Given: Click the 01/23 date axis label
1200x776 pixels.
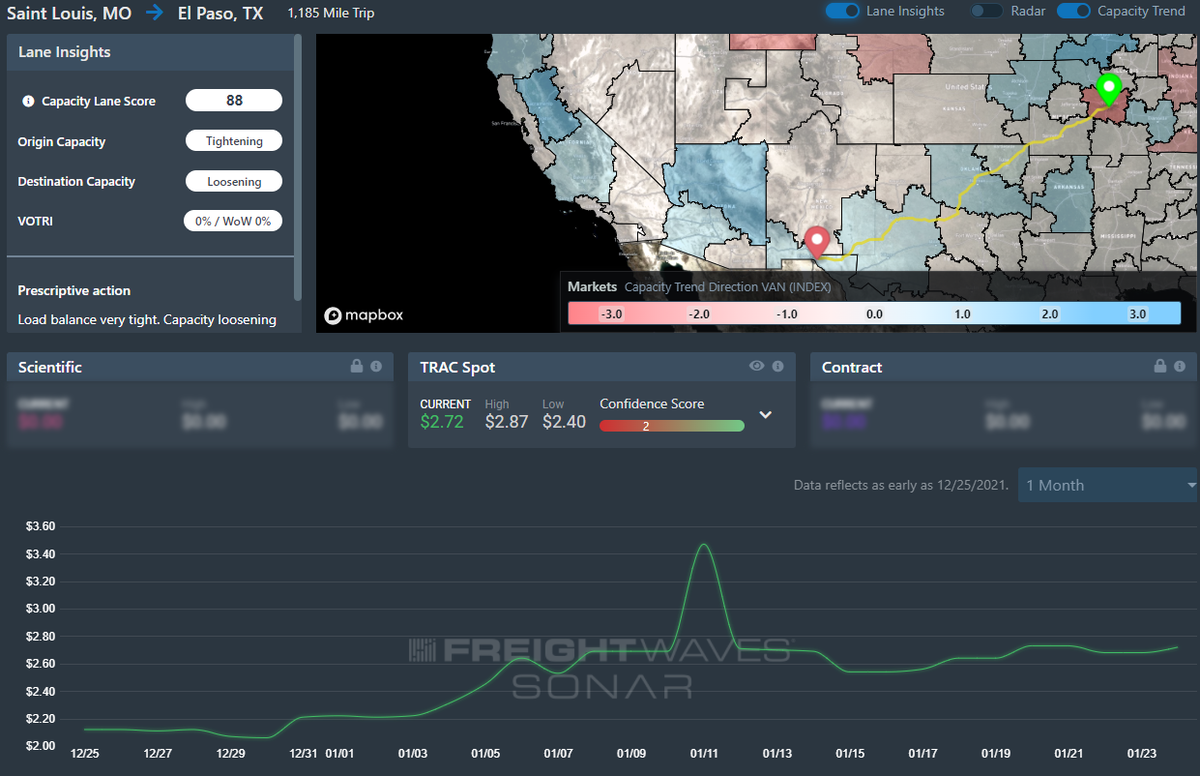Looking at the screenshot, I should point(1142,753).
